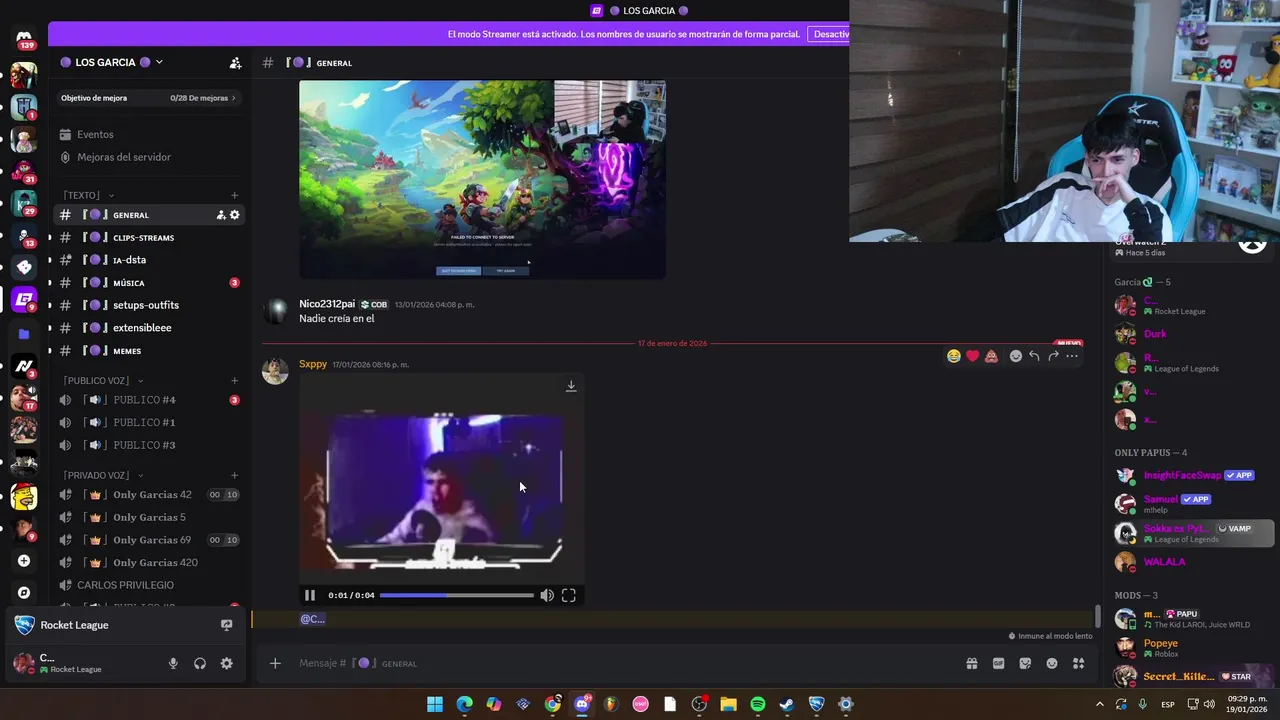Toggle microphone mute in user panel
Image resolution: width=1280 pixels, height=720 pixels.
pyautogui.click(x=173, y=663)
